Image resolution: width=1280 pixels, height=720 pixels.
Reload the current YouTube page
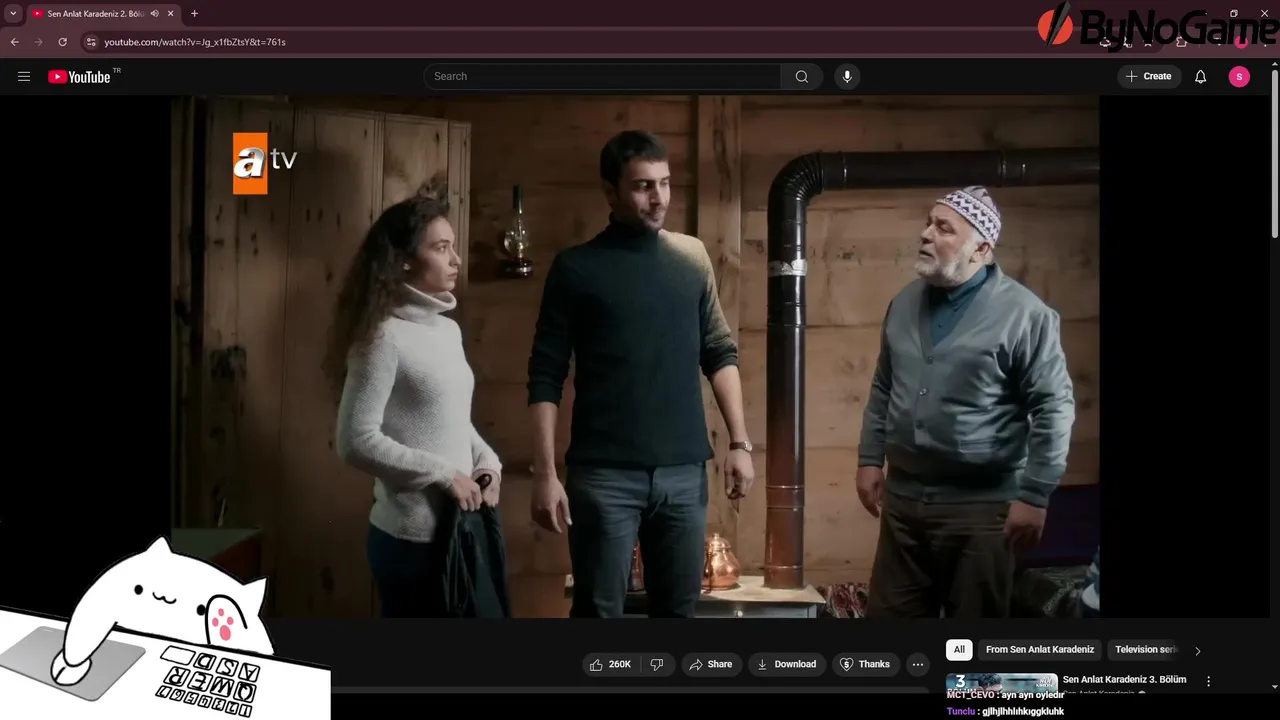(x=62, y=42)
